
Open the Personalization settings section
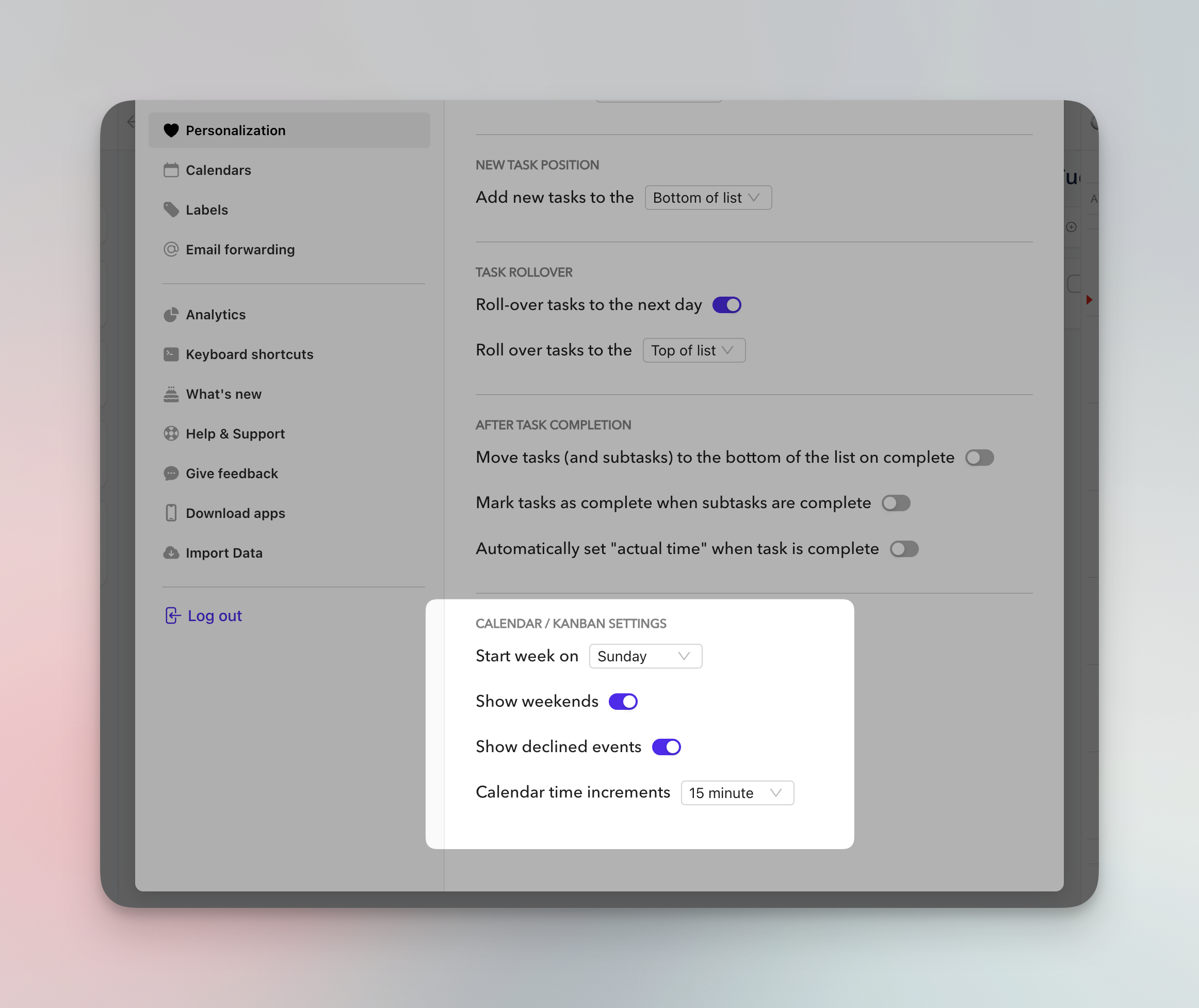(289, 131)
